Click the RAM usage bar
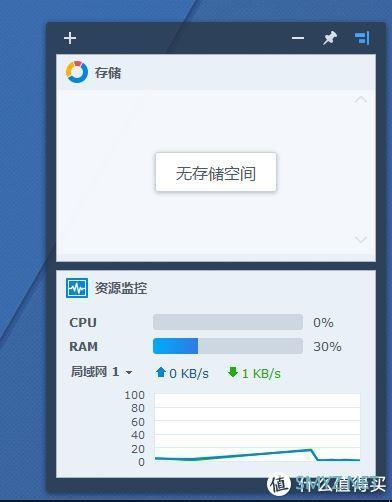This screenshot has width=392, height=502. [228, 346]
